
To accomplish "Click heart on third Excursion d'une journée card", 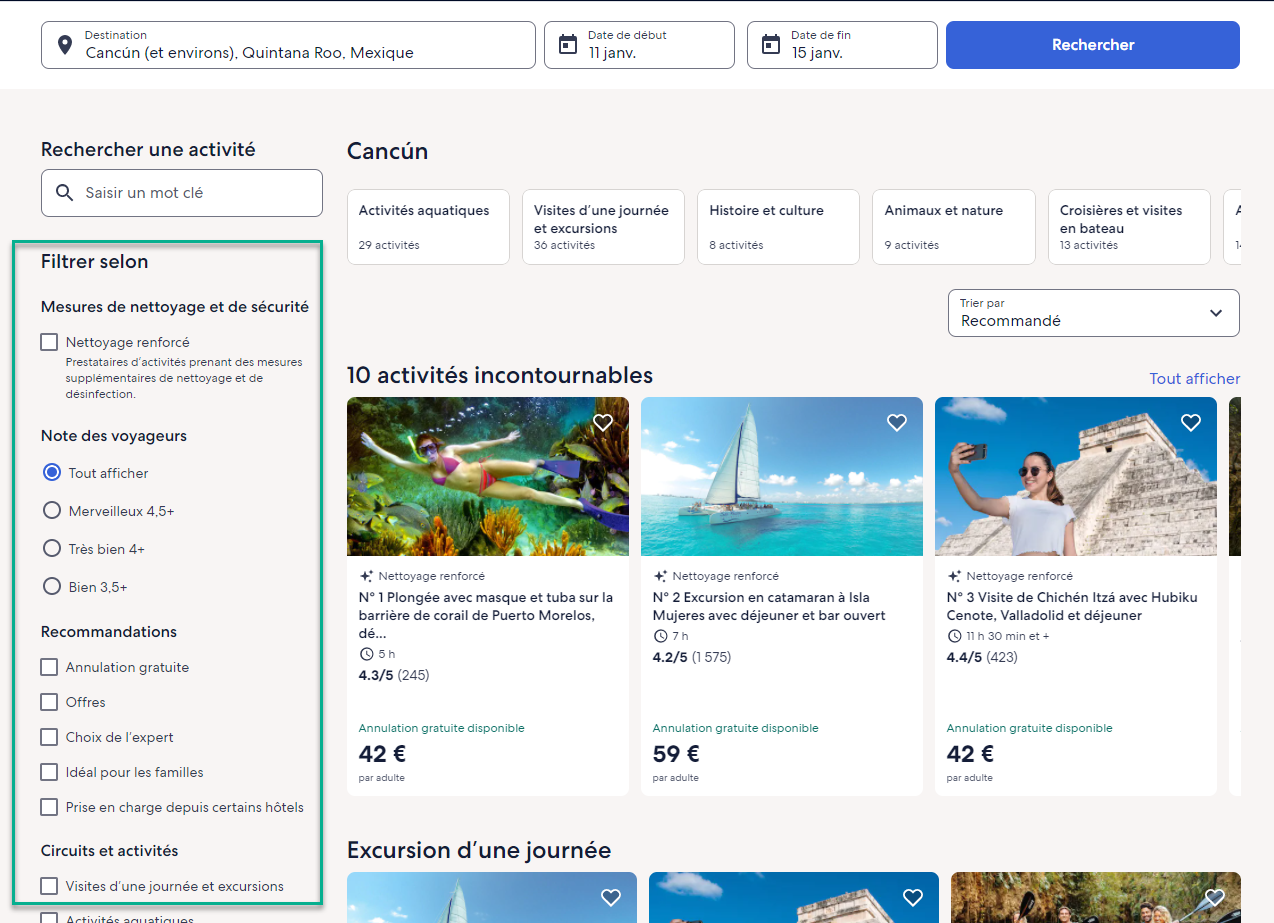I will click(x=1215, y=898).
